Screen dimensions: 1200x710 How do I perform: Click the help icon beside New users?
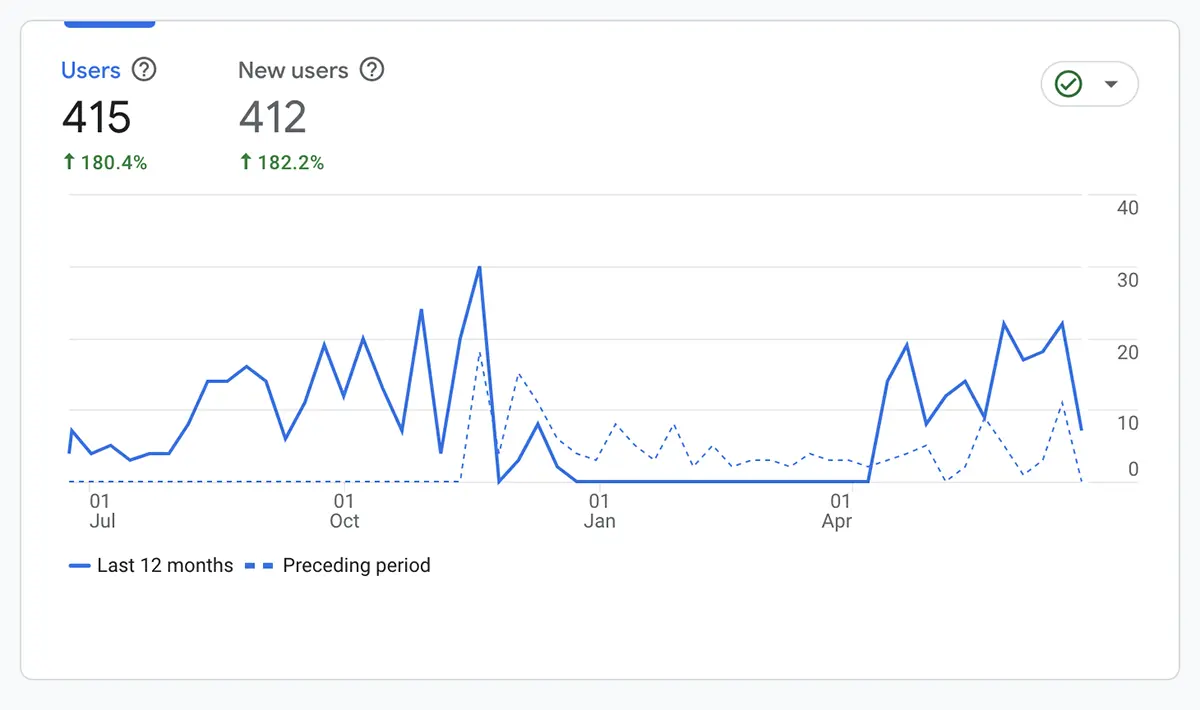(372, 70)
